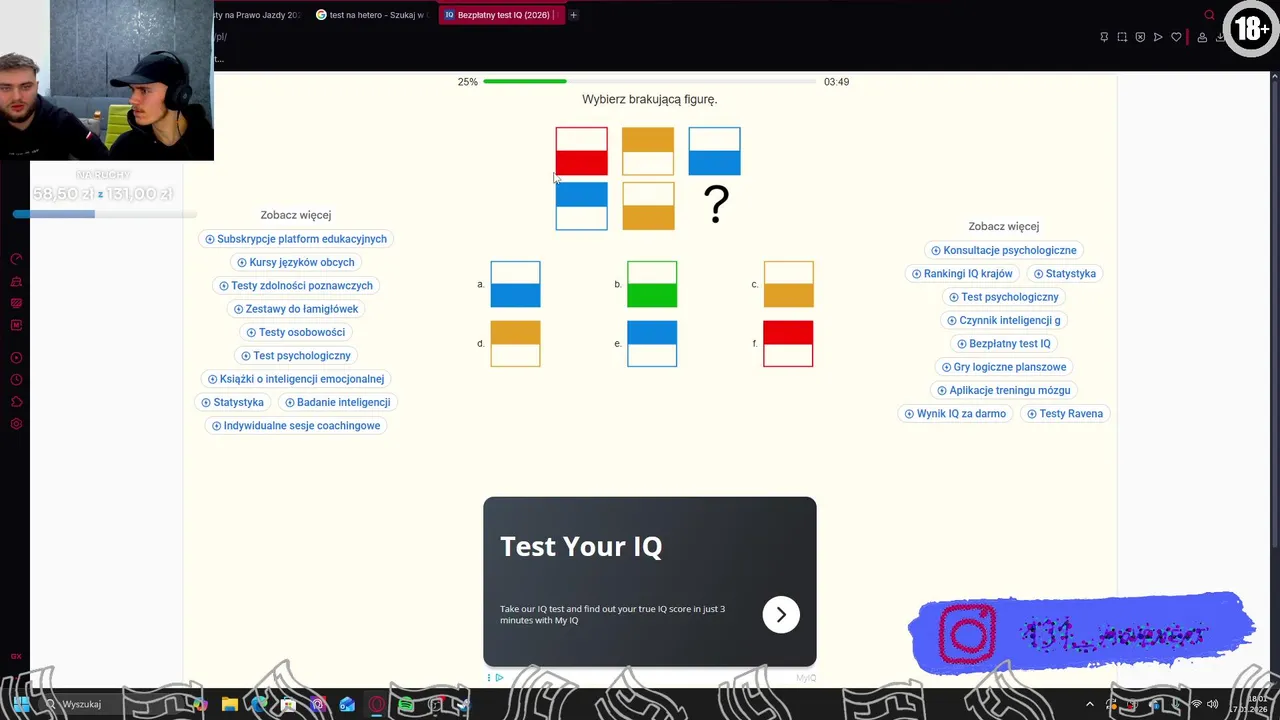Open 'Badanie inteligencji' link

(x=337, y=402)
